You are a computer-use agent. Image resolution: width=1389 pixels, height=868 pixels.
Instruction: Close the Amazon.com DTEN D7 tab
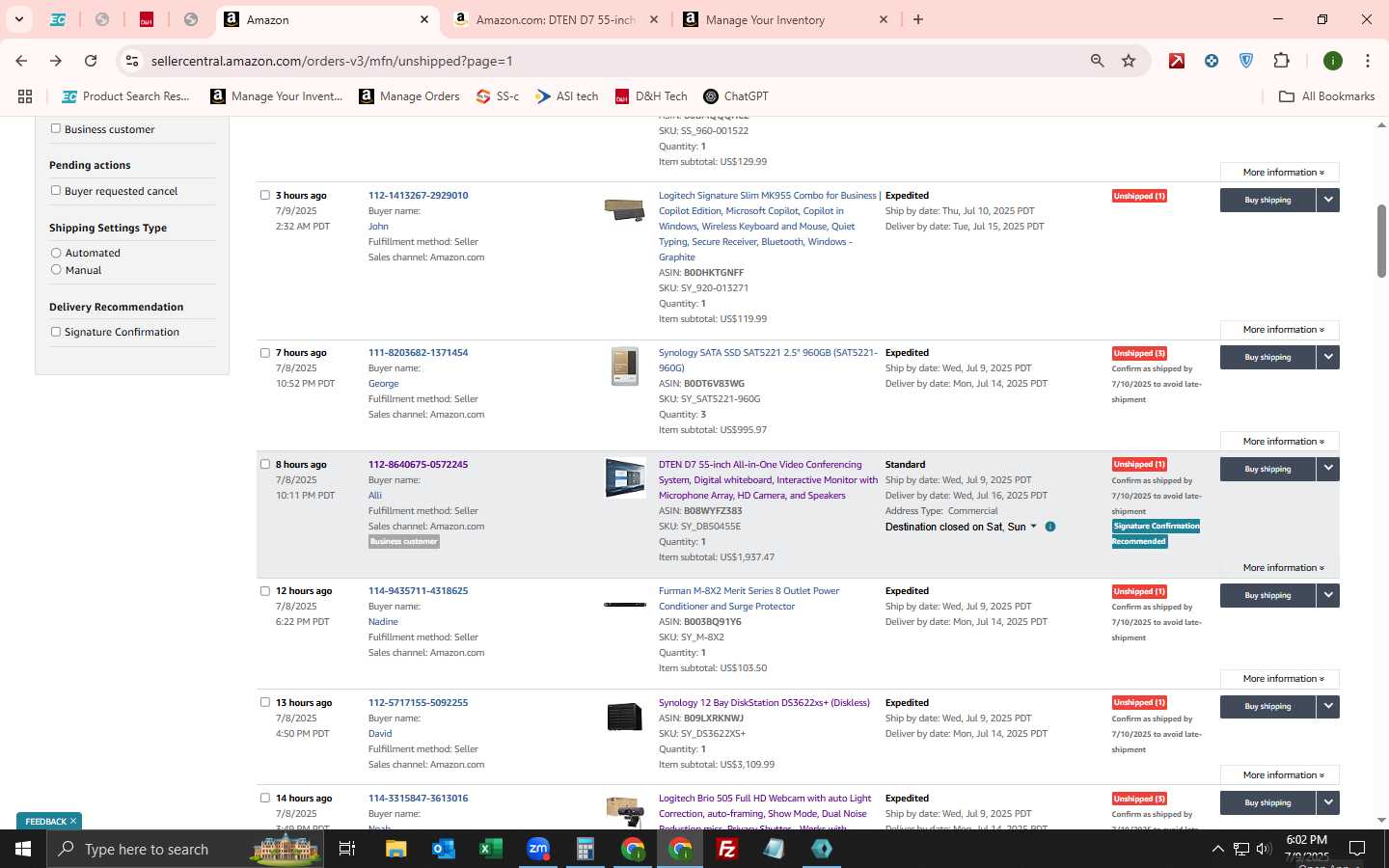pos(654,19)
